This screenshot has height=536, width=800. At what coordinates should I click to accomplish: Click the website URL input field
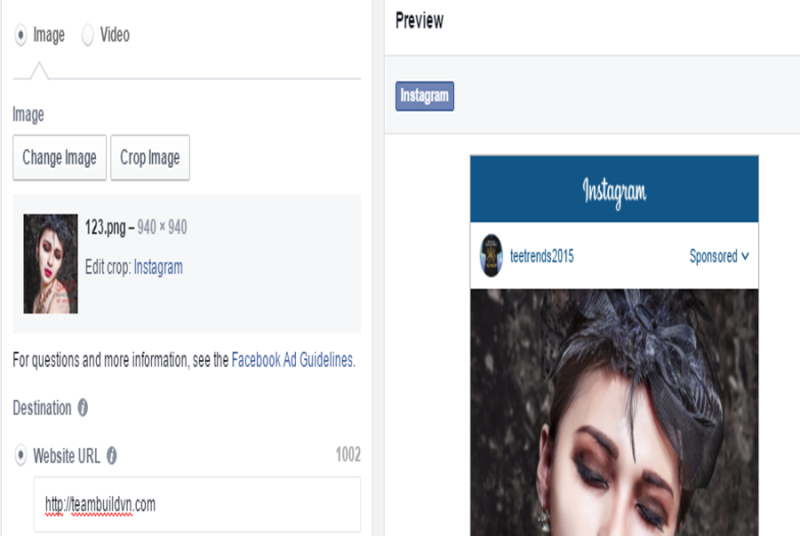(197, 504)
